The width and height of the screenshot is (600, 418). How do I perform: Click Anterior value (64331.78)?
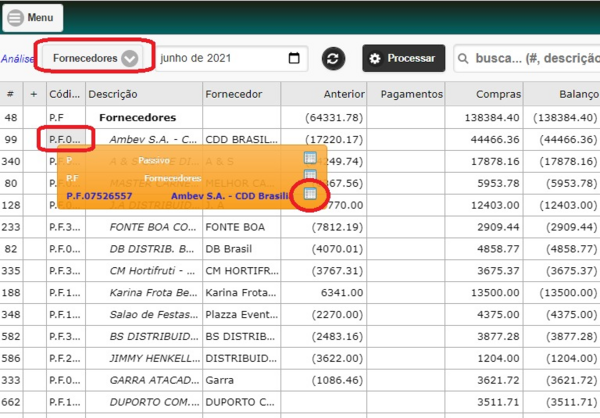(334, 118)
